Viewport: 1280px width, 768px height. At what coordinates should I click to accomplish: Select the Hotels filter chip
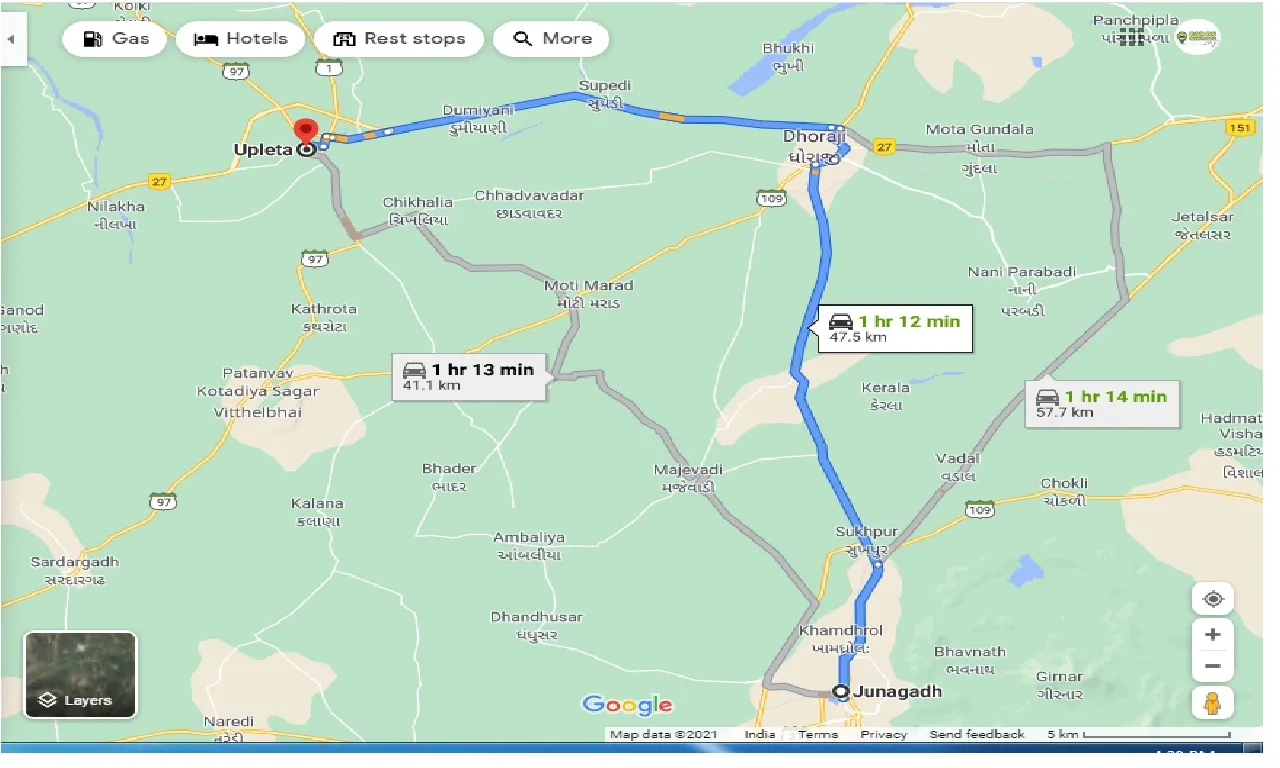[x=240, y=39]
